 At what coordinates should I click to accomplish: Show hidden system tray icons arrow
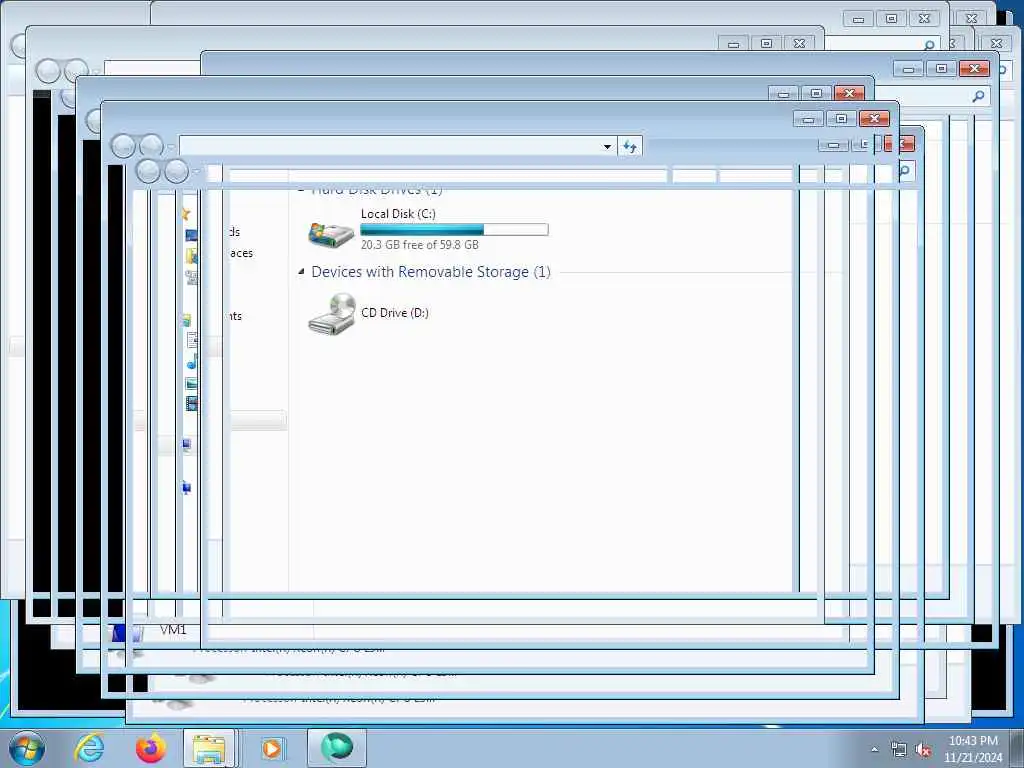874,749
